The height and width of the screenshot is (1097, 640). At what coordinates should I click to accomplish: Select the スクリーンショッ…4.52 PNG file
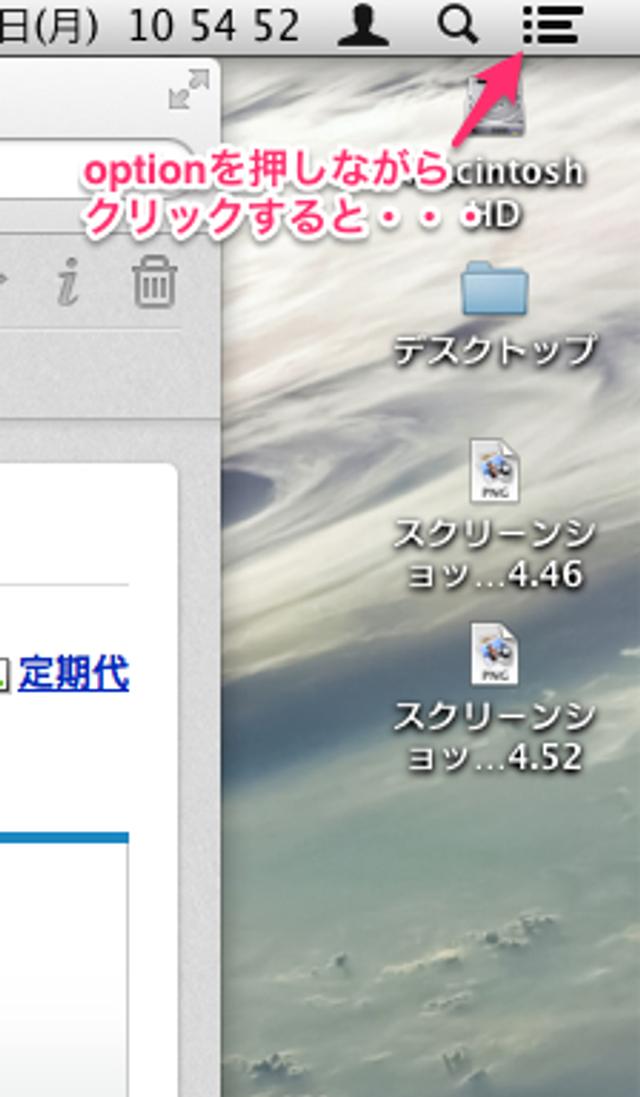pos(495,653)
